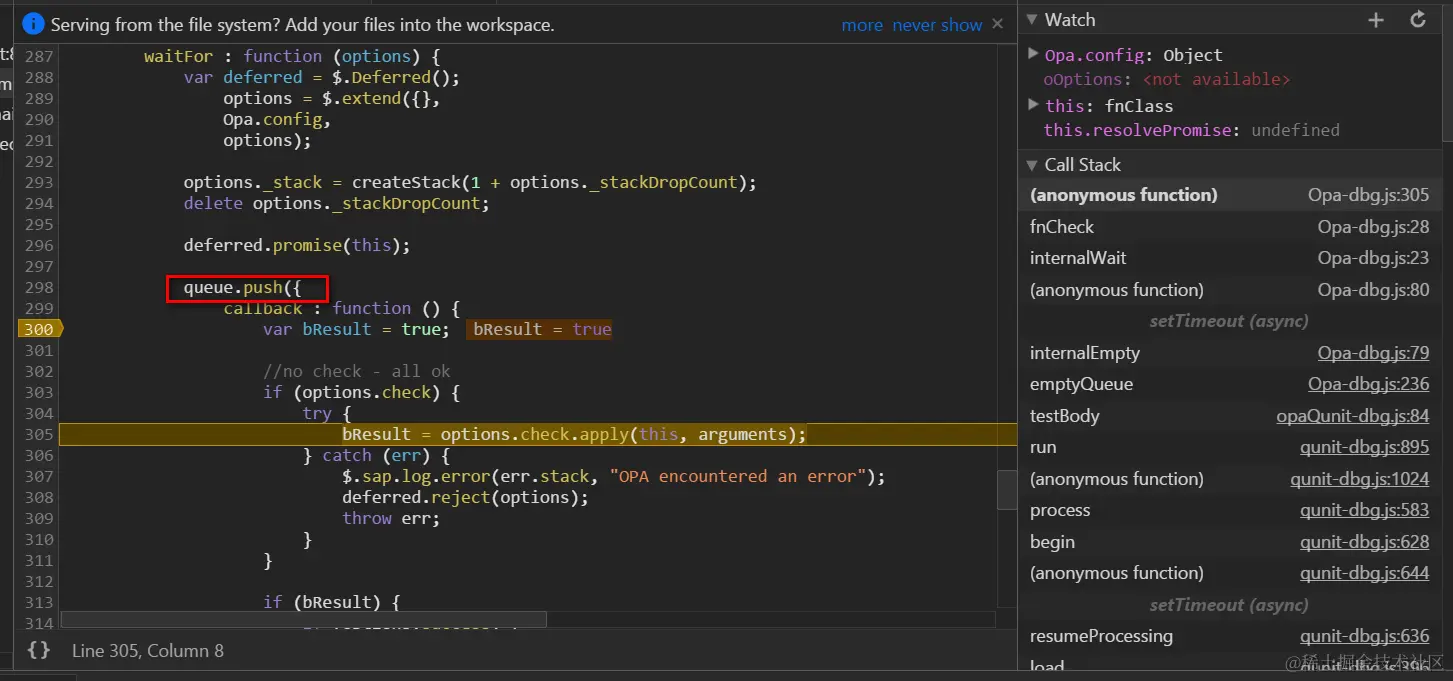The image size is (1453, 681).
Task: Refresh the watch expressions
Action: coord(1418,20)
